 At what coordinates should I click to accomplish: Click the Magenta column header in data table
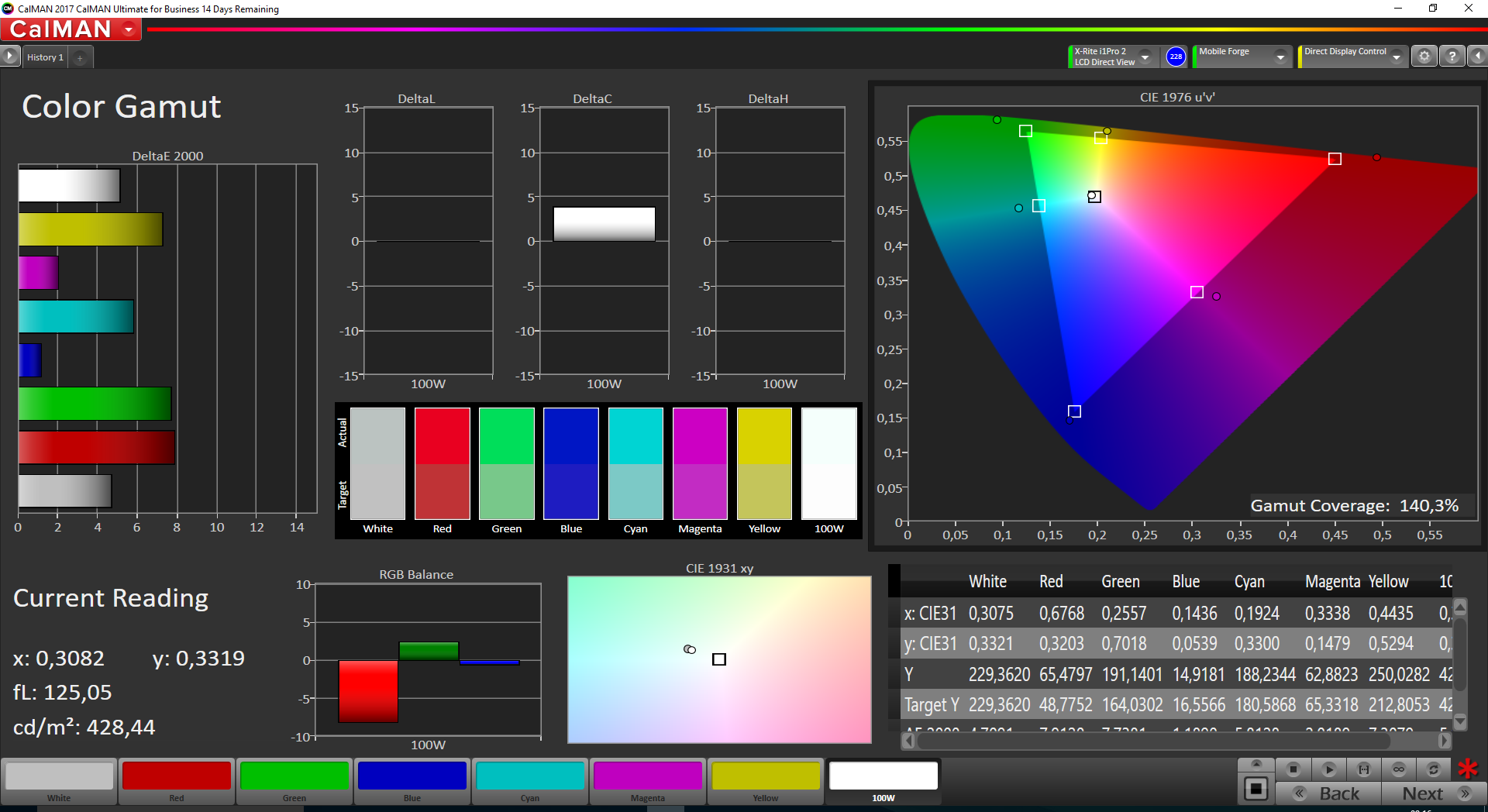click(1332, 581)
